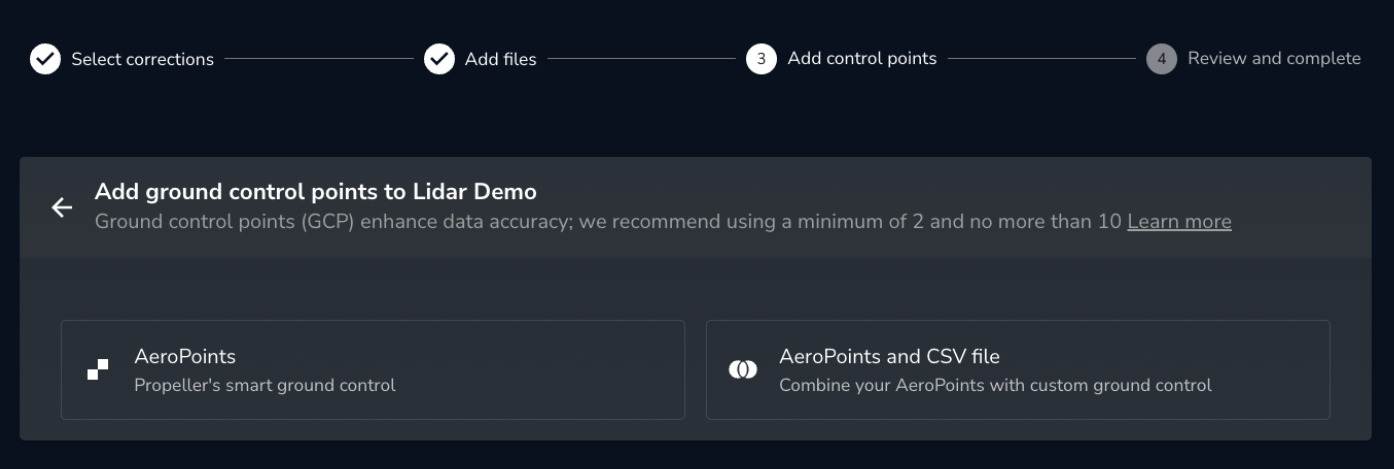Choose the AeroPoints and CSV file card
1394x469 pixels.
point(1018,370)
